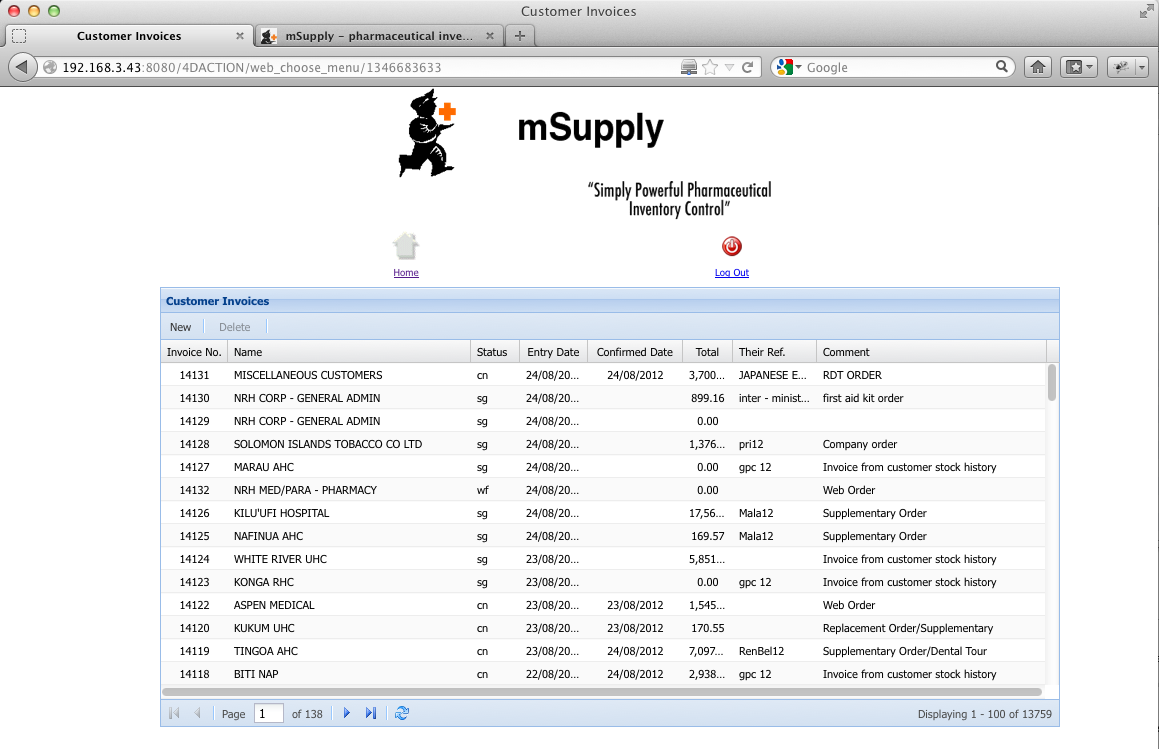This screenshot has height=749, width=1159.
Task: Follow the Home link
Action: (x=406, y=273)
